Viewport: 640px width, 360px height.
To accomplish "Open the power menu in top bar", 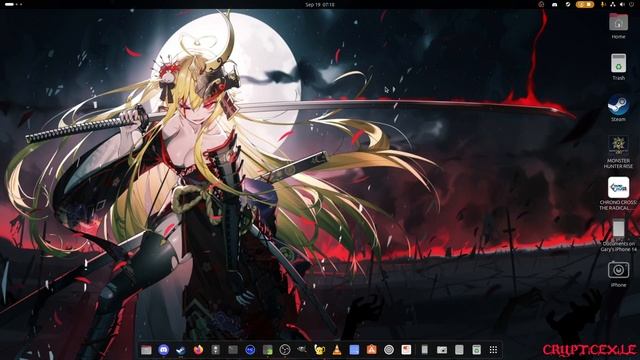I will click(x=631, y=4).
